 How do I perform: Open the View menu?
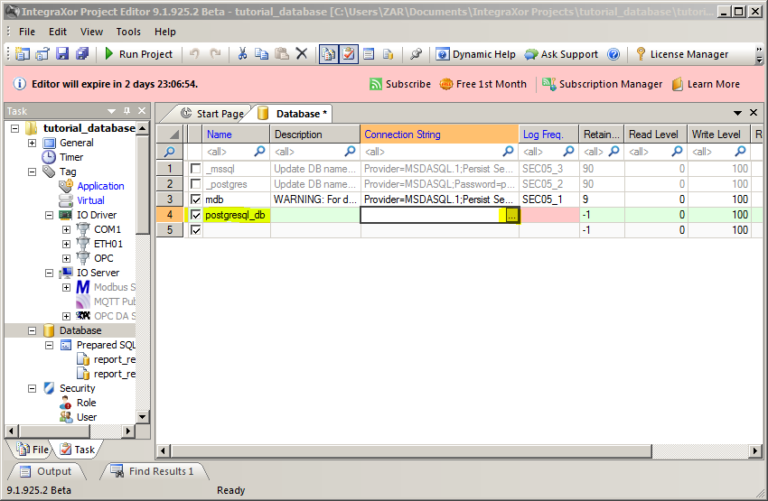(92, 32)
